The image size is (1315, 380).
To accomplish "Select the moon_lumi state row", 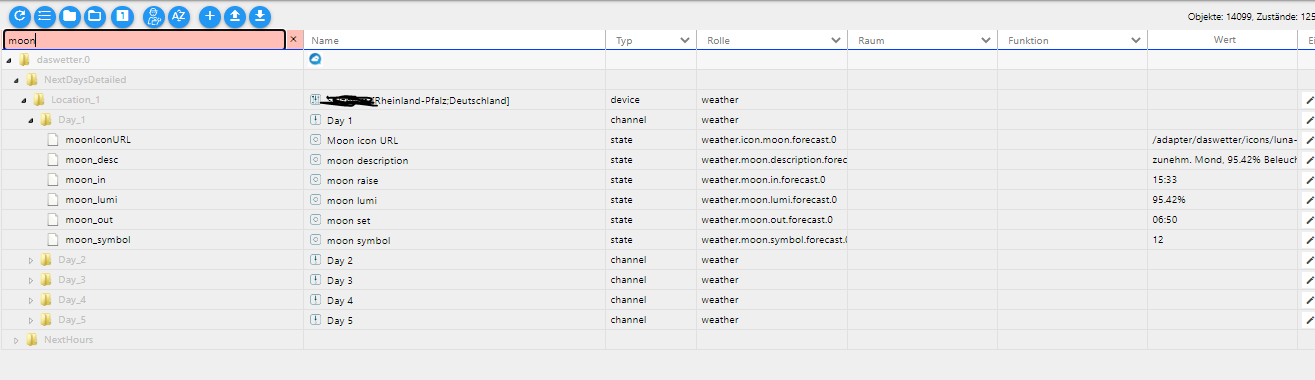I will 657,200.
